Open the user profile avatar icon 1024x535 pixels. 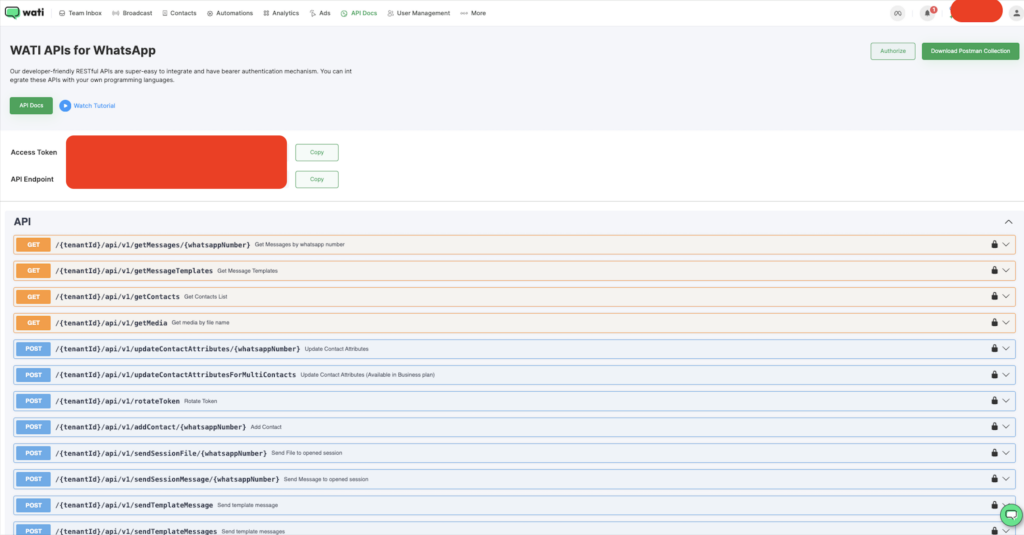(1016, 13)
